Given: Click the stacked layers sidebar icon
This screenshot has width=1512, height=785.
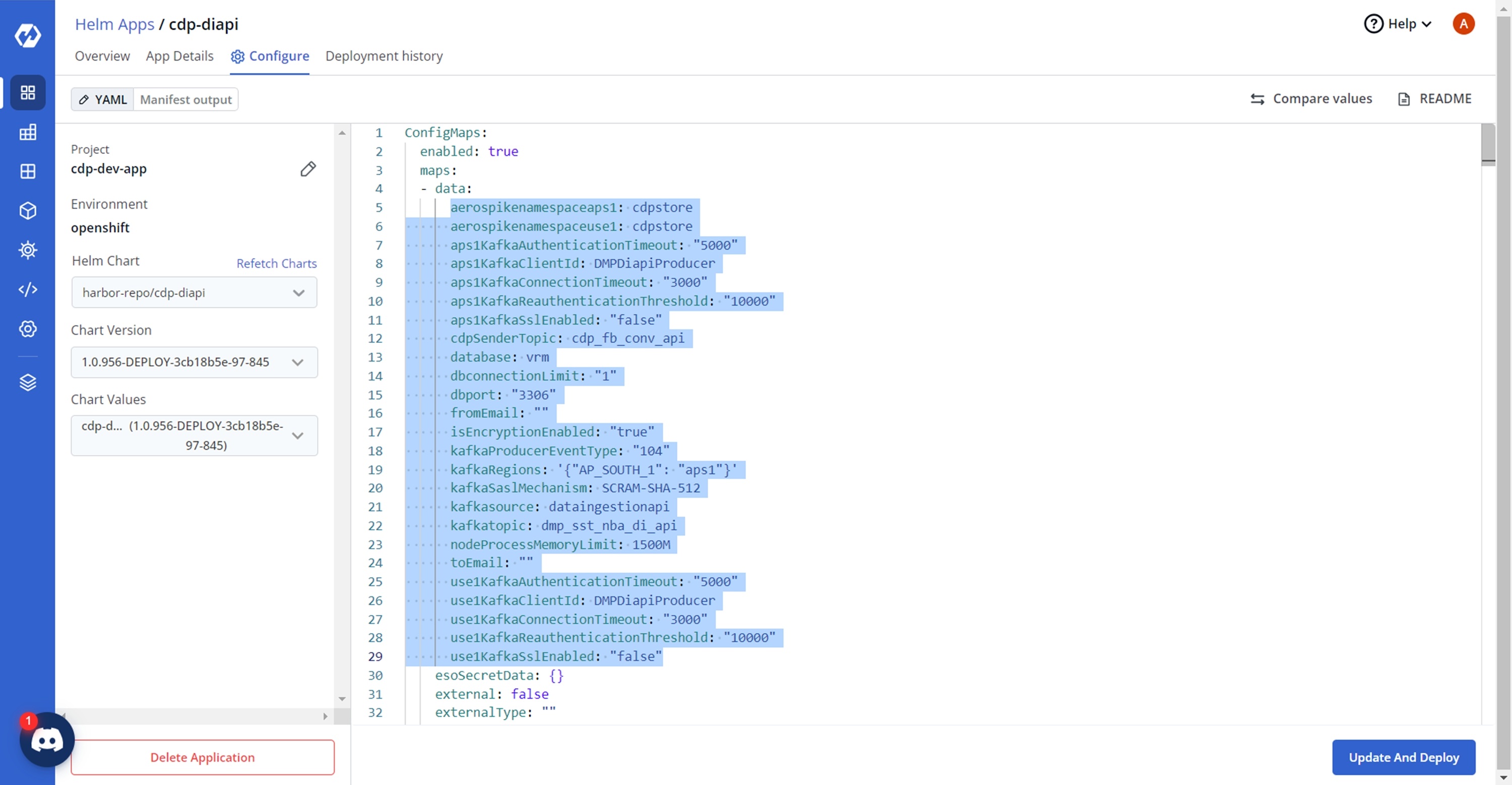Looking at the screenshot, I should [x=28, y=382].
